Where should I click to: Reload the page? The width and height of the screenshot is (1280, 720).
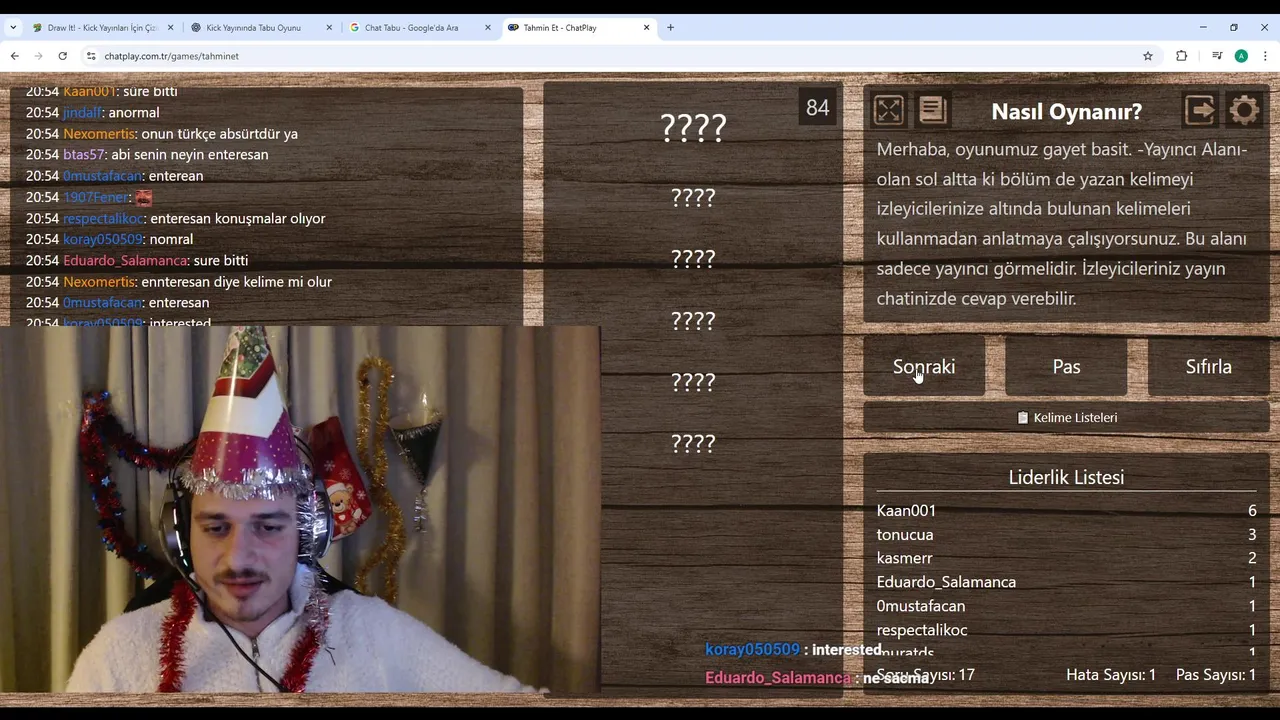pyautogui.click(x=62, y=56)
